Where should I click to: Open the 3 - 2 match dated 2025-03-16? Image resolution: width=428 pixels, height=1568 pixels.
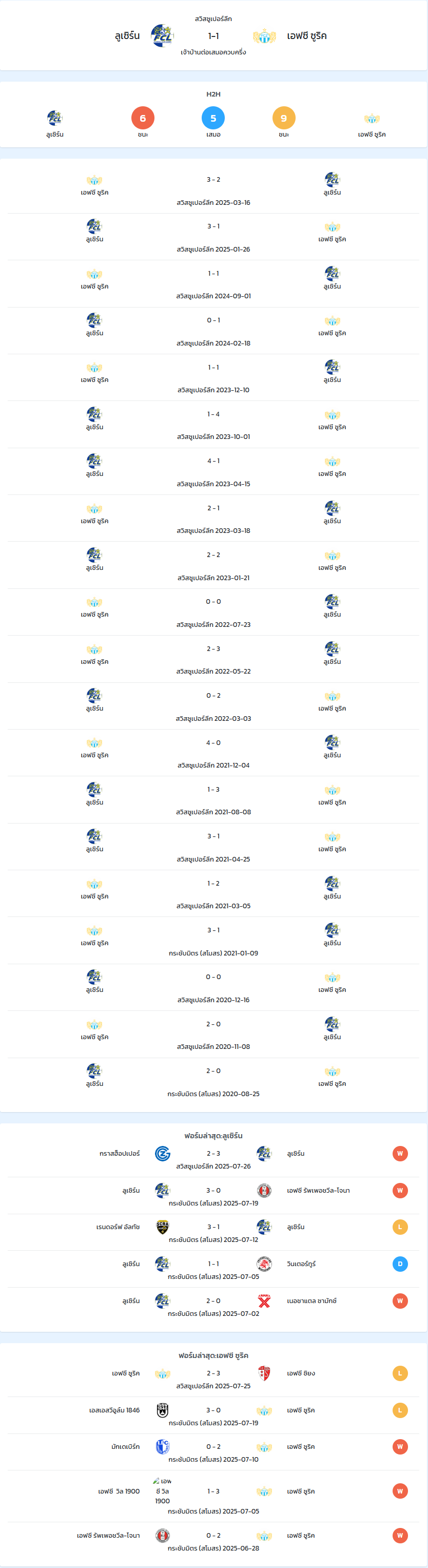[213, 190]
